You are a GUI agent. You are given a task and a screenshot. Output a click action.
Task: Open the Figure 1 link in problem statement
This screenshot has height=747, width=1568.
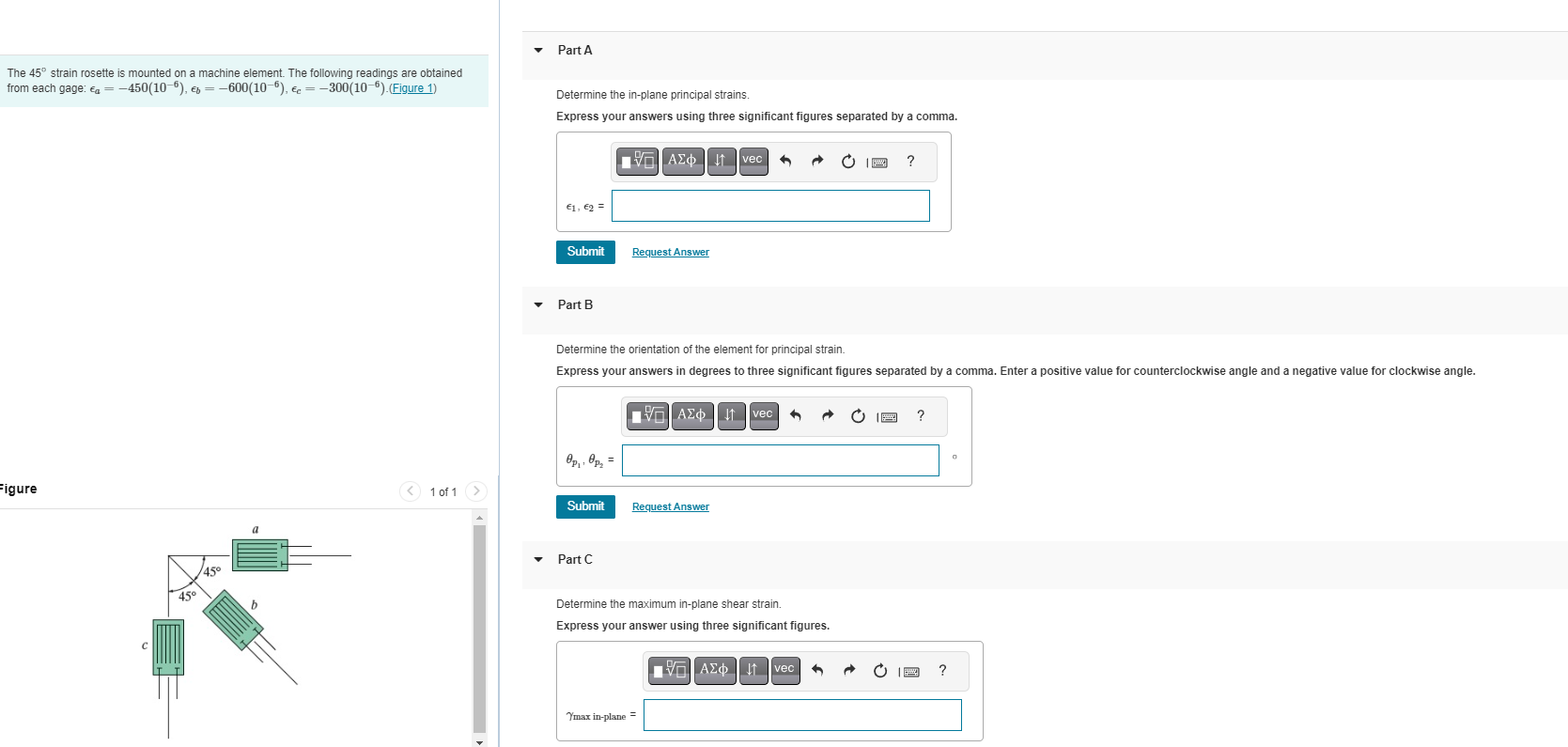(x=412, y=88)
